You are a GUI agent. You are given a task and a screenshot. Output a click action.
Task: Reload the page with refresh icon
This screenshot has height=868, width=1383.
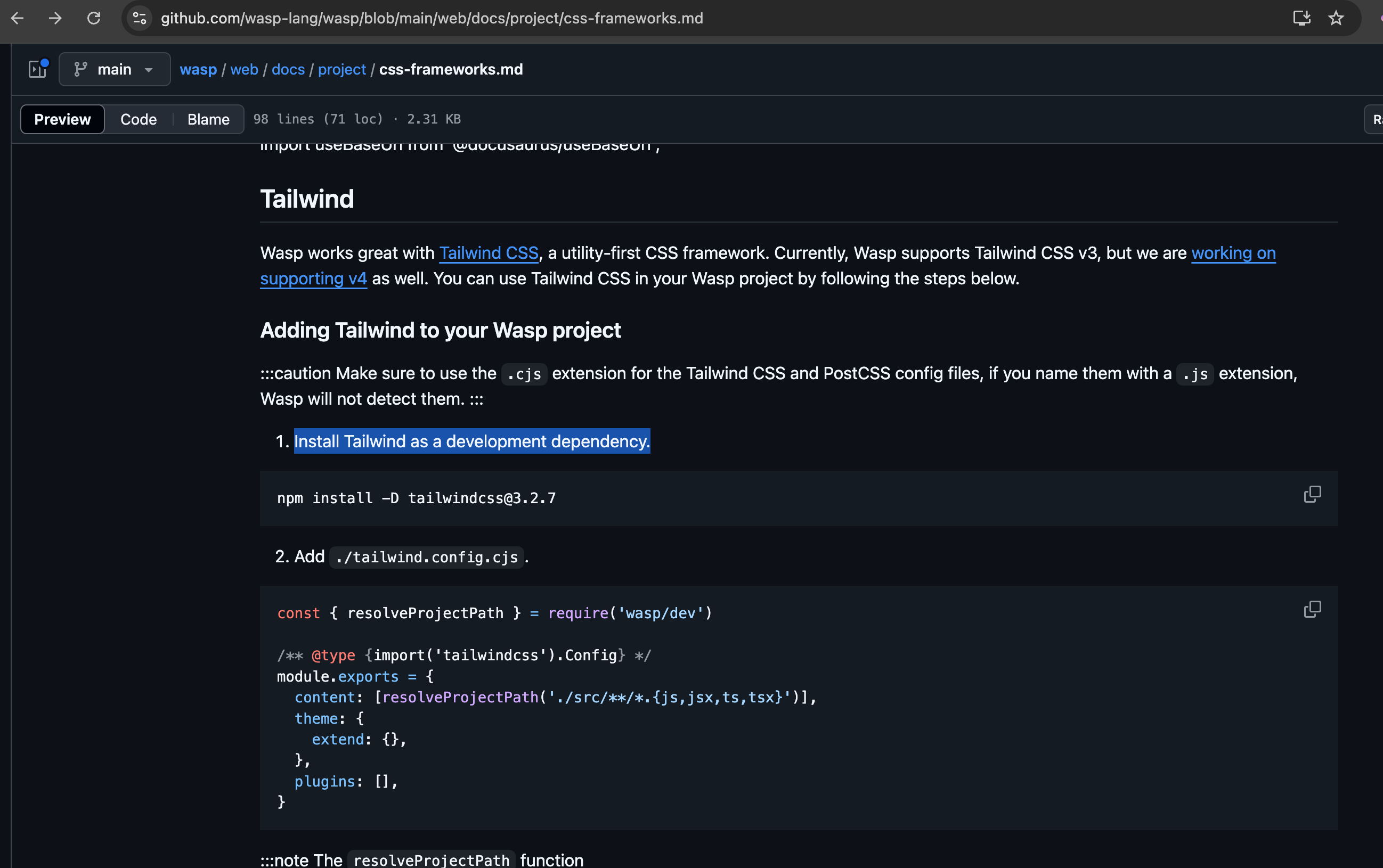coord(94,18)
